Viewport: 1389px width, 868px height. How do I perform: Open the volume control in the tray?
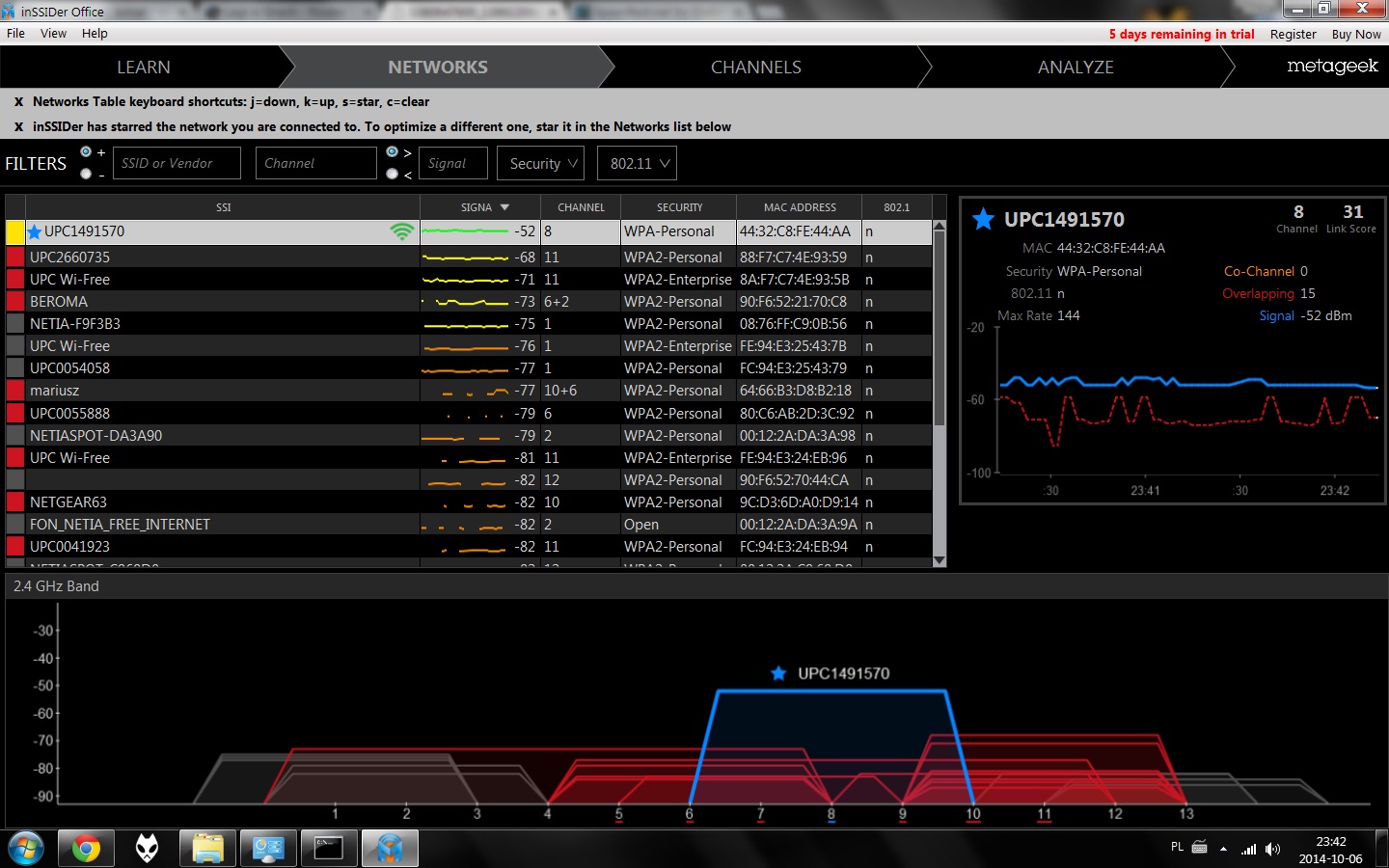[1273, 849]
